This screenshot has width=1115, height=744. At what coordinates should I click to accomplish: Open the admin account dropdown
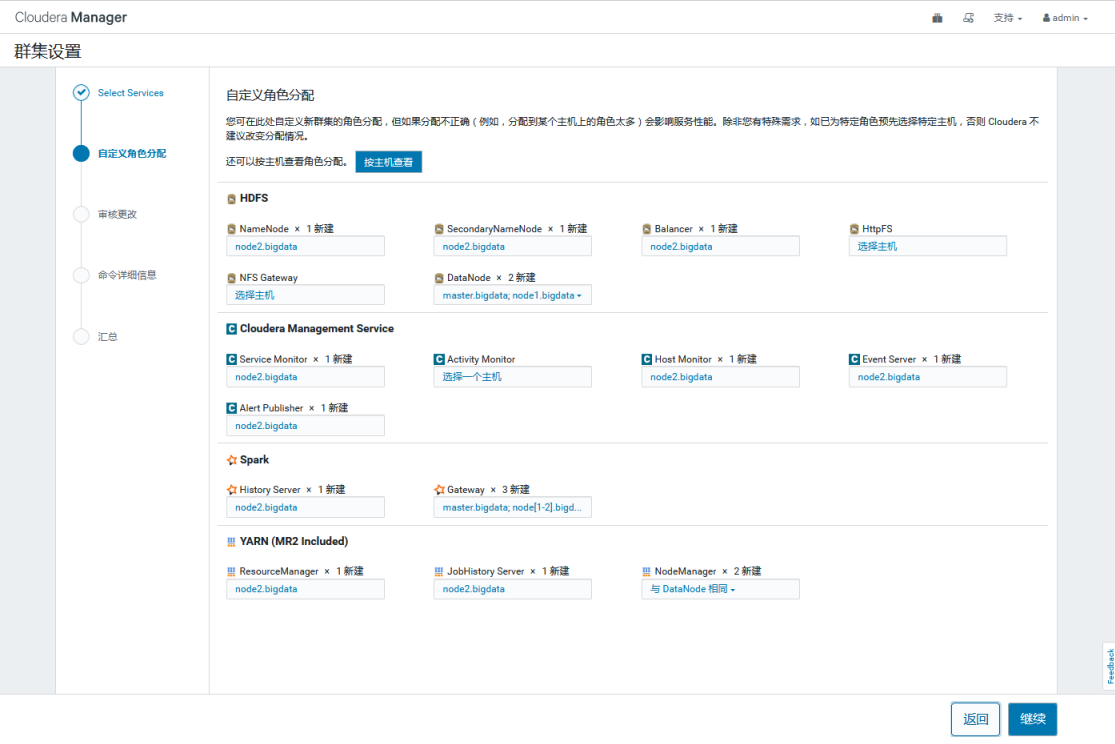[1064, 17]
